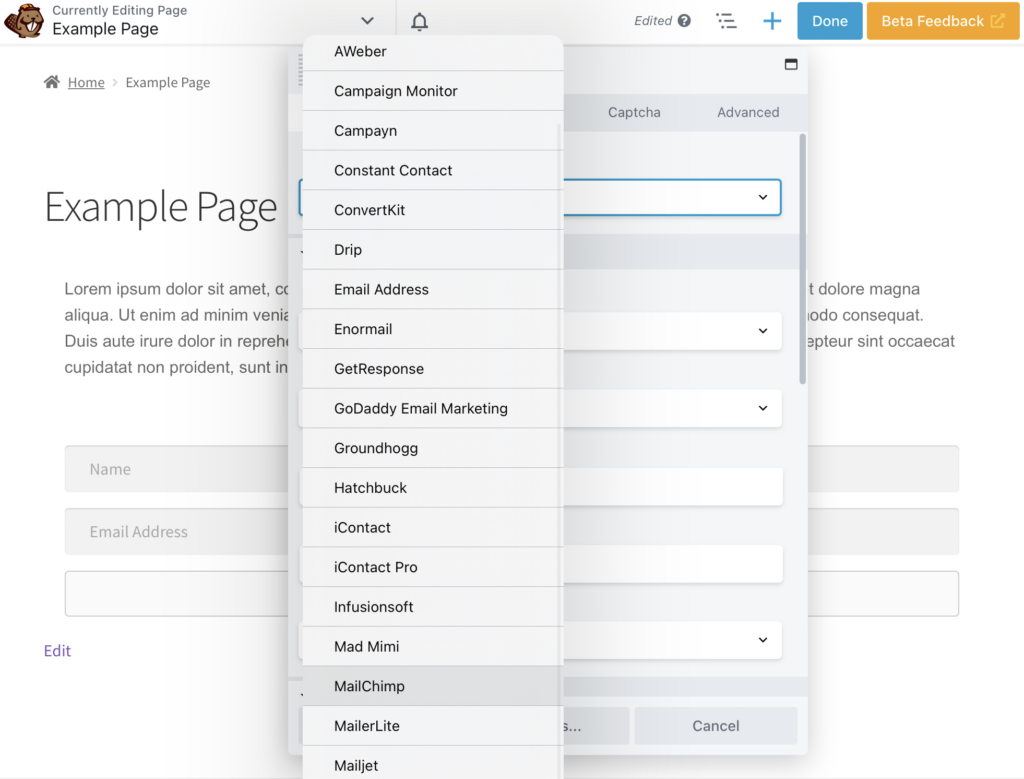Click the plus icon to add content

(772, 20)
